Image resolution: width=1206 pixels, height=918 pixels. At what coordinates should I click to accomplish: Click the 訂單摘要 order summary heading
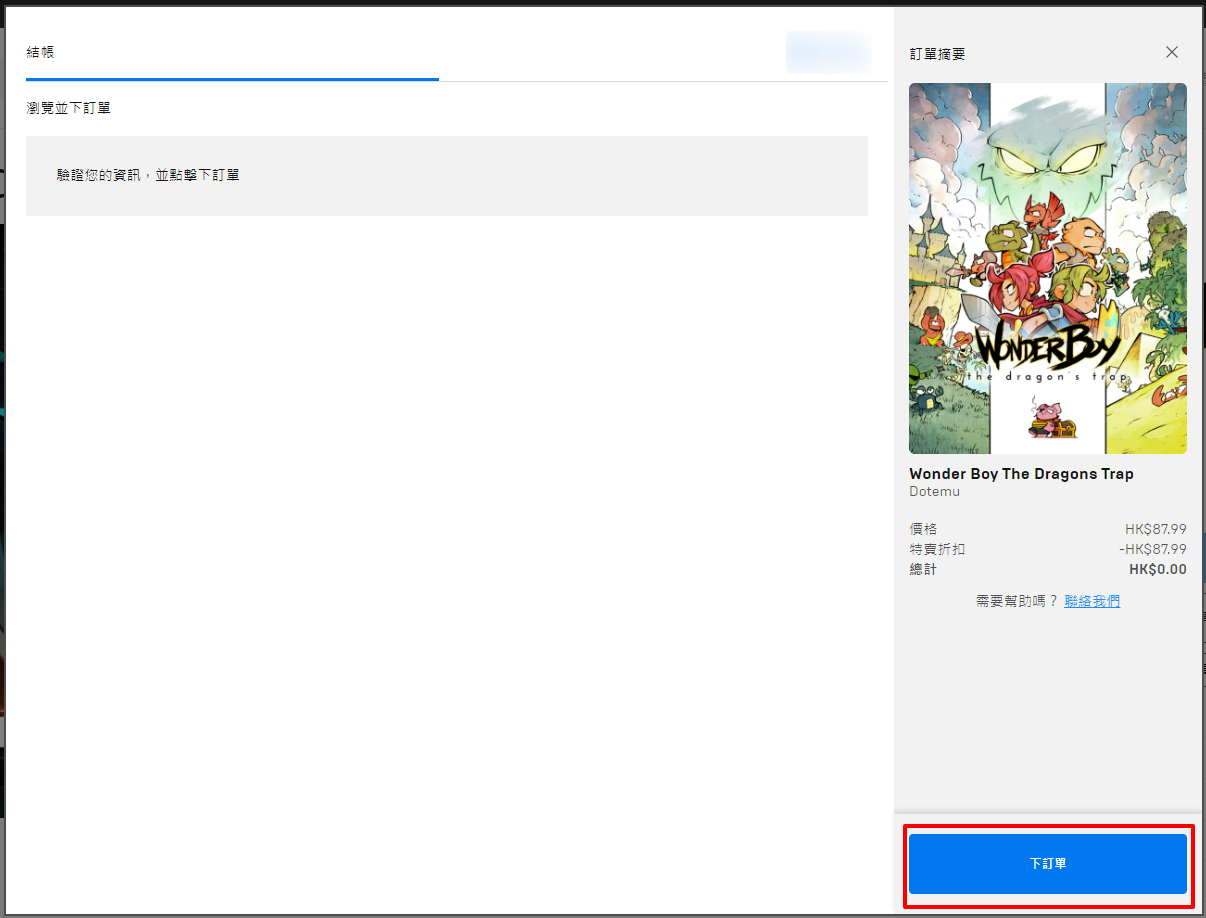(937, 54)
